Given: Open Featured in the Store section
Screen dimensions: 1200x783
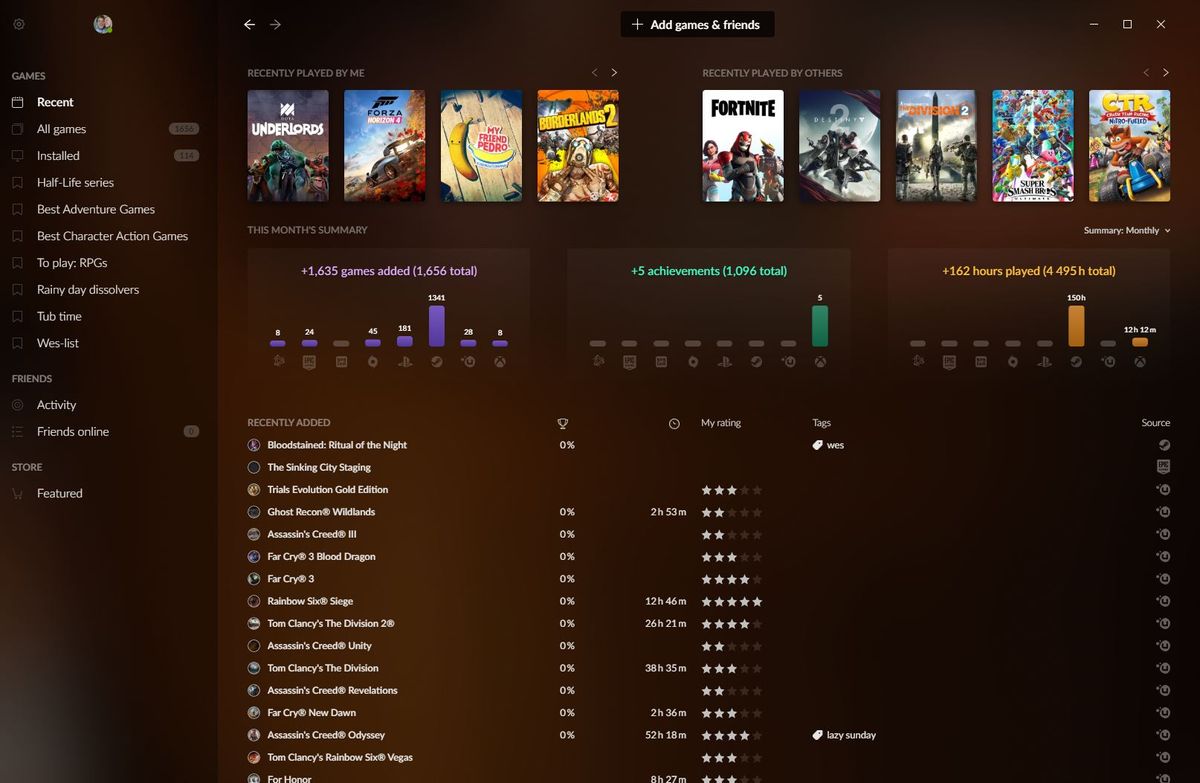Looking at the screenshot, I should pos(59,492).
